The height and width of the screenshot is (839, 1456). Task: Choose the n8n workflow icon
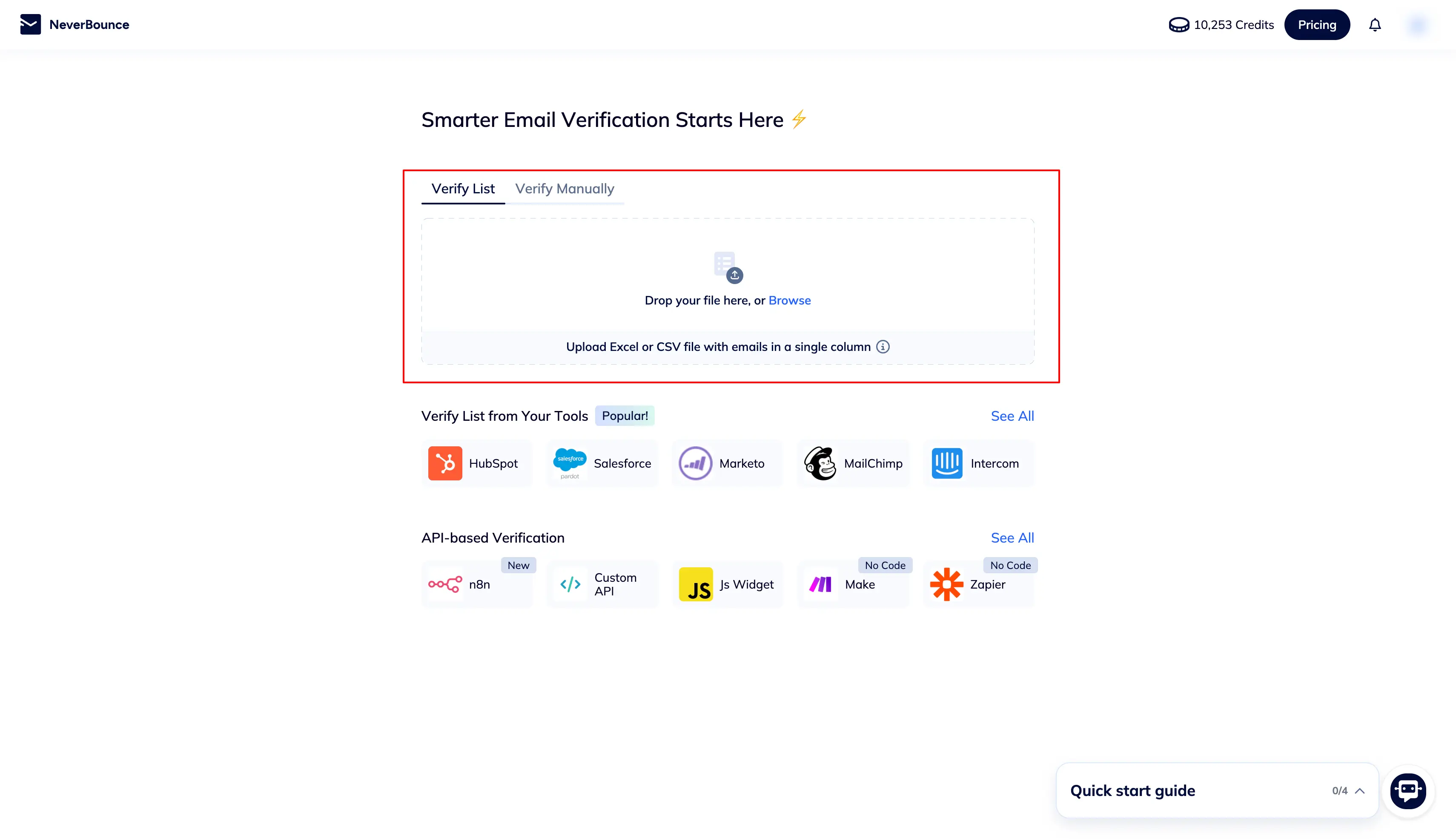444,584
